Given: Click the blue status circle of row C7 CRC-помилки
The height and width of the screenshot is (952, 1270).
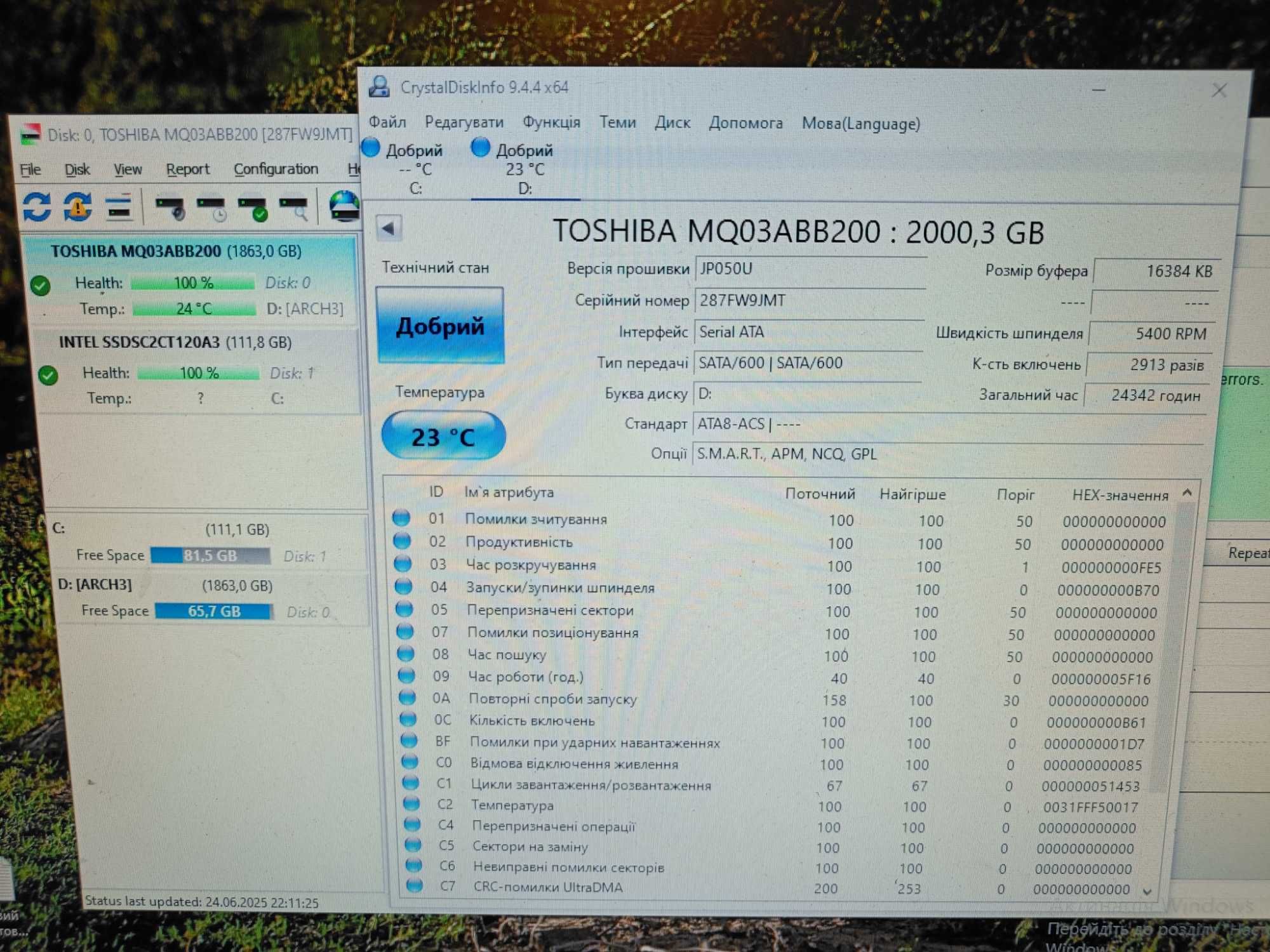Looking at the screenshot, I should click(414, 885).
